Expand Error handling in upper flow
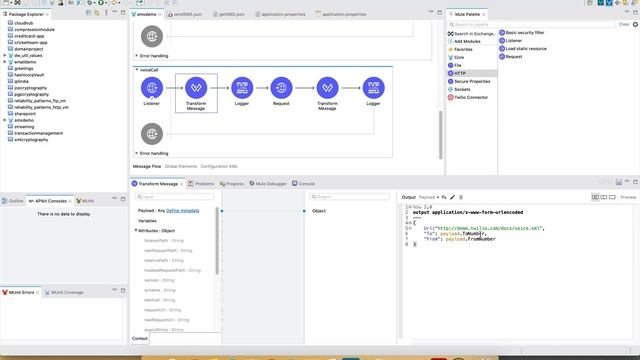Screen dimensions: 640x360 (137, 56)
